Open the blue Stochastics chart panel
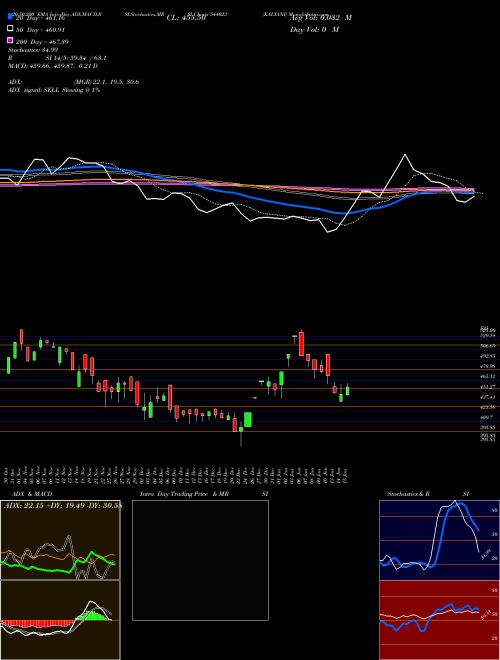The height and width of the screenshot is (660, 500). pos(439,540)
